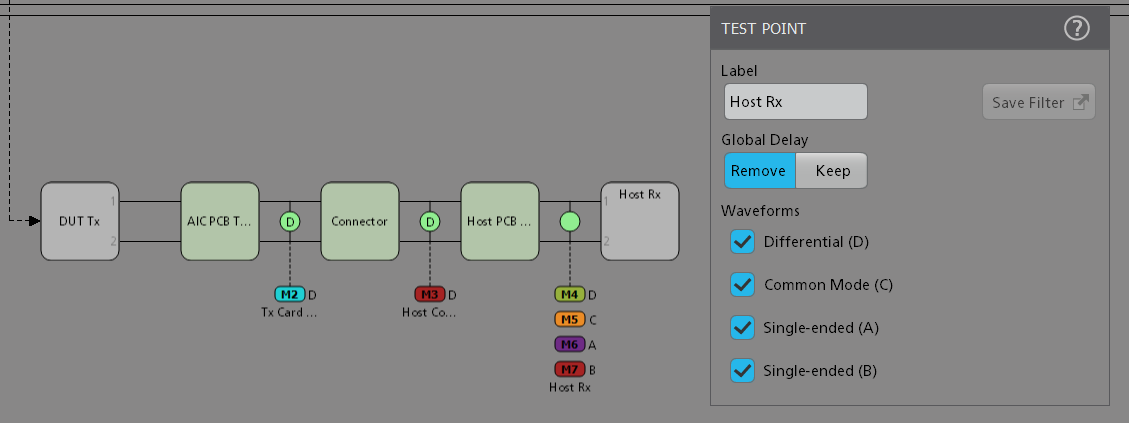Click the M7 single-ended B badge

click(569, 369)
